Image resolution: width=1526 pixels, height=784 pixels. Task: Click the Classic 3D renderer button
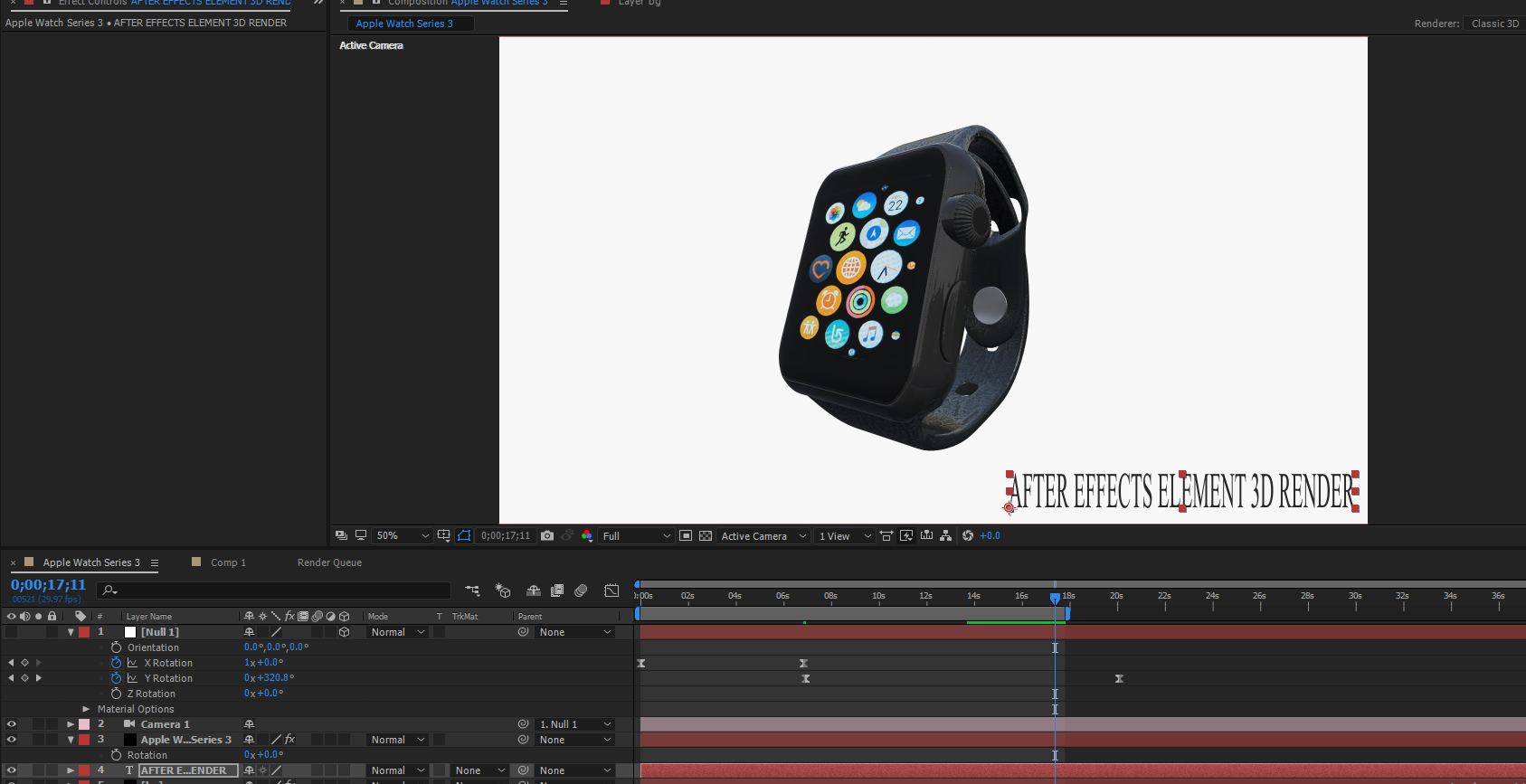click(x=1495, y=24)
